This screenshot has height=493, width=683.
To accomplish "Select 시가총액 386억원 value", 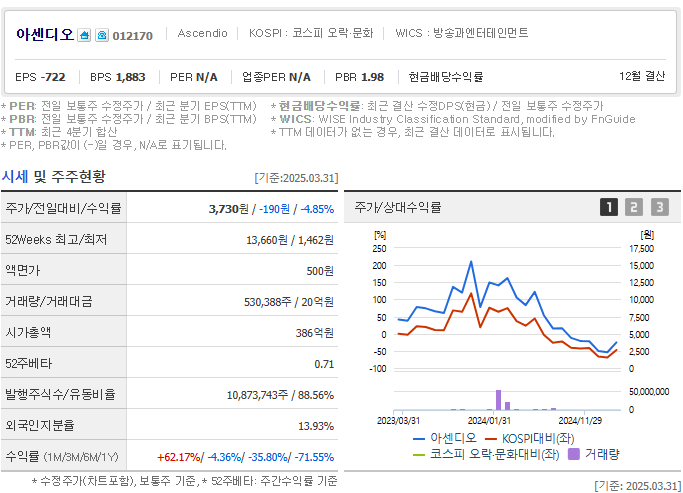I will coord(314,333).
